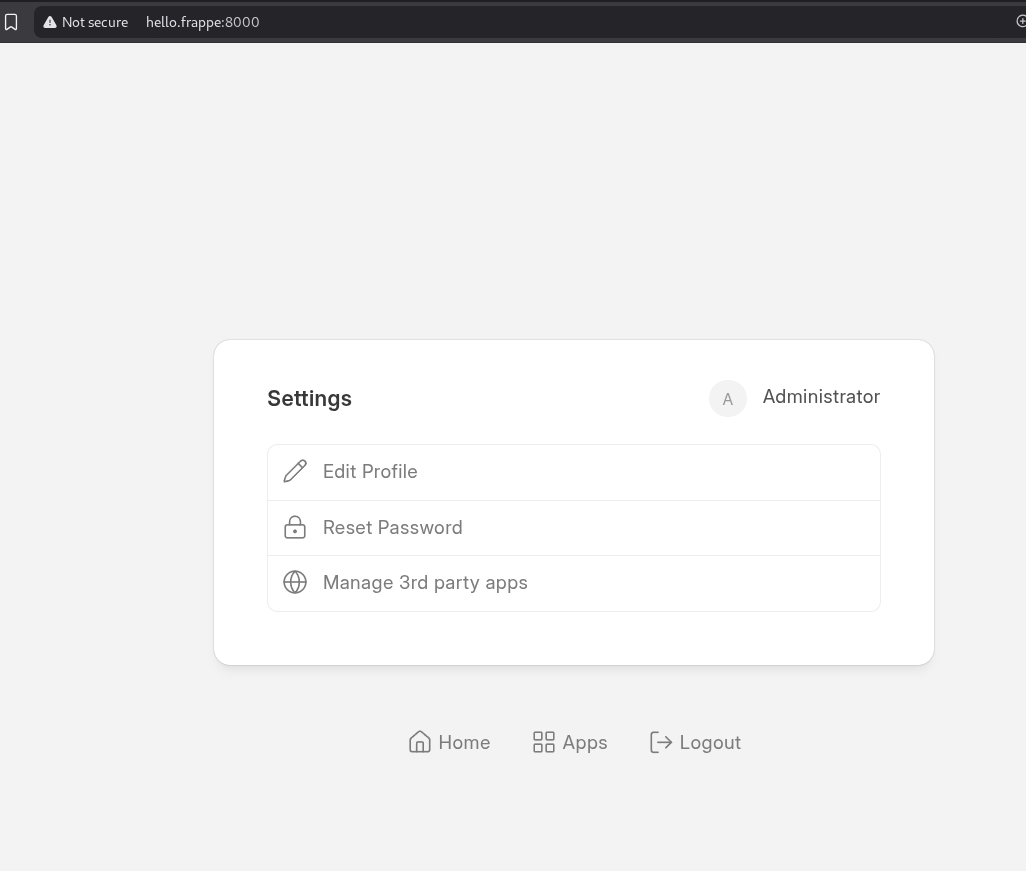Select the Reset Password text label
The height and width of the screenshot is (871, 1026).
(392, 527)
